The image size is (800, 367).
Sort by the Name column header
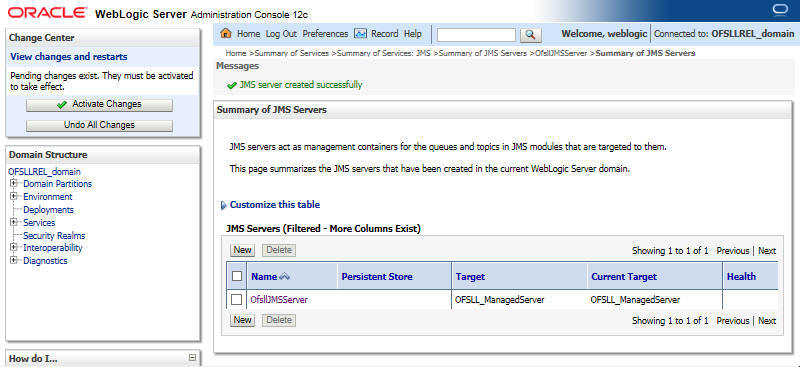click(264, 277)
